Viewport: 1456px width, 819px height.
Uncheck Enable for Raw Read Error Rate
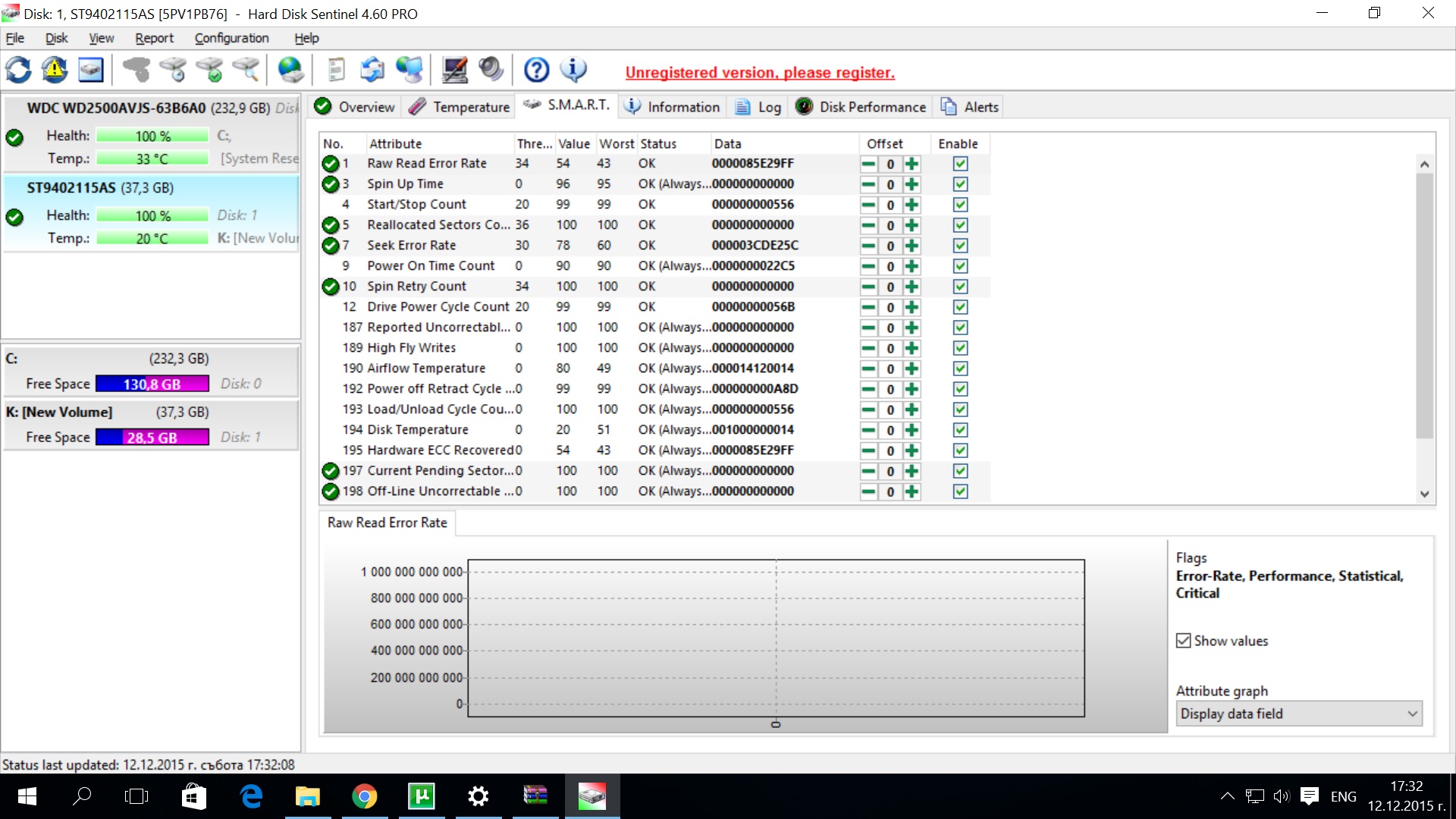pos(960,164)
